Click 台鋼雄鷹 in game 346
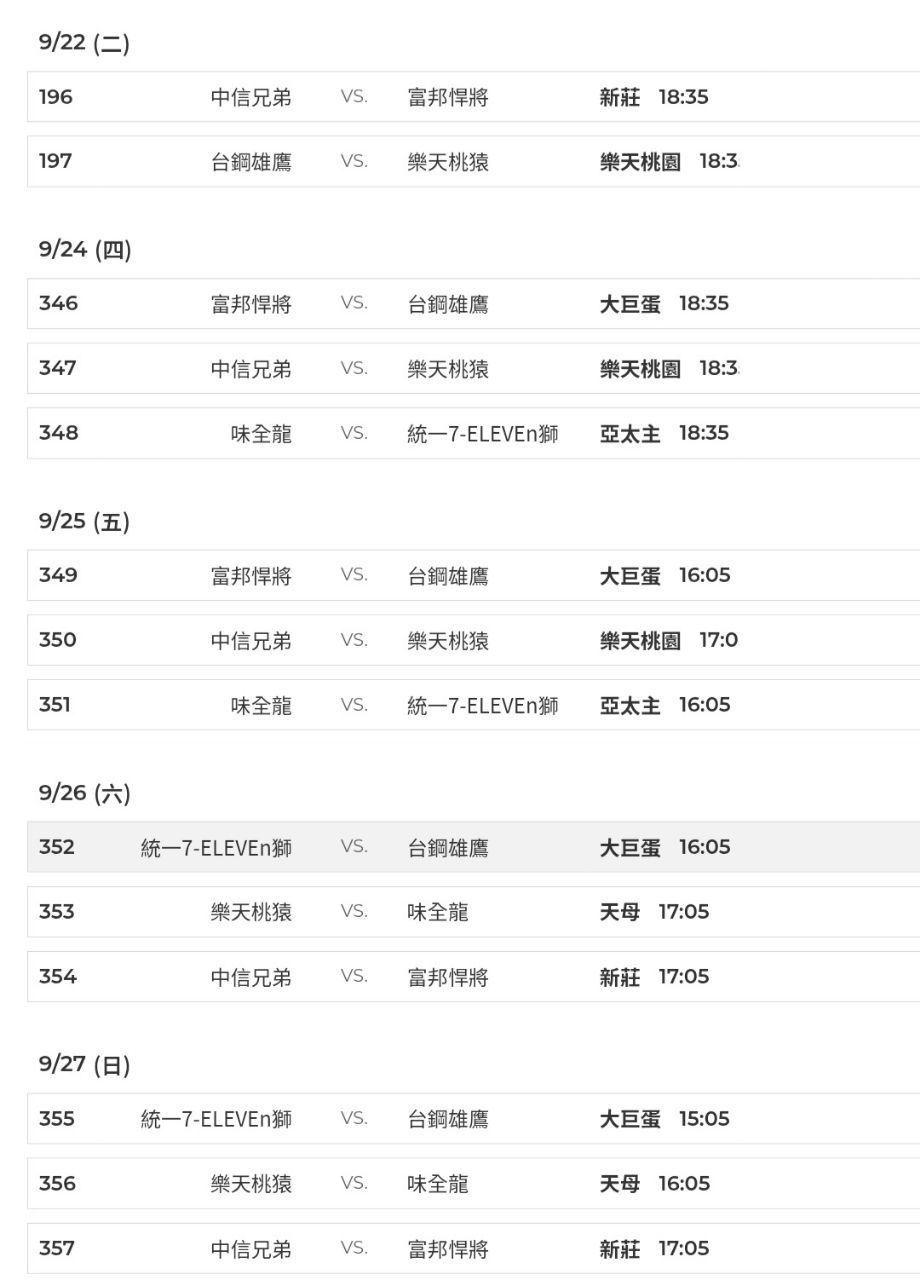Screen dimensions: 920x1280 tap(448, 304)
